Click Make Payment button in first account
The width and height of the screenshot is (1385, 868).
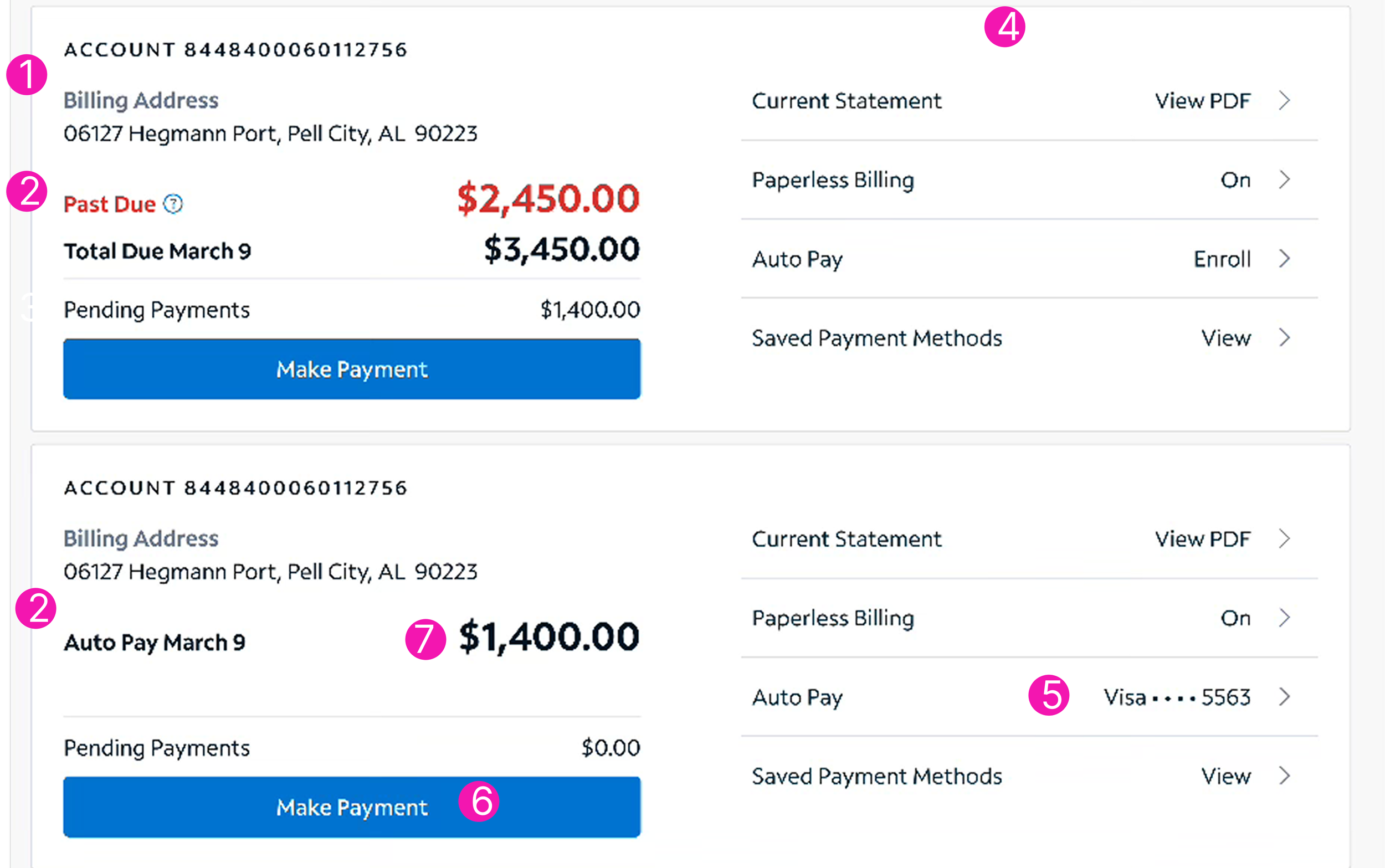pos(352,369)
